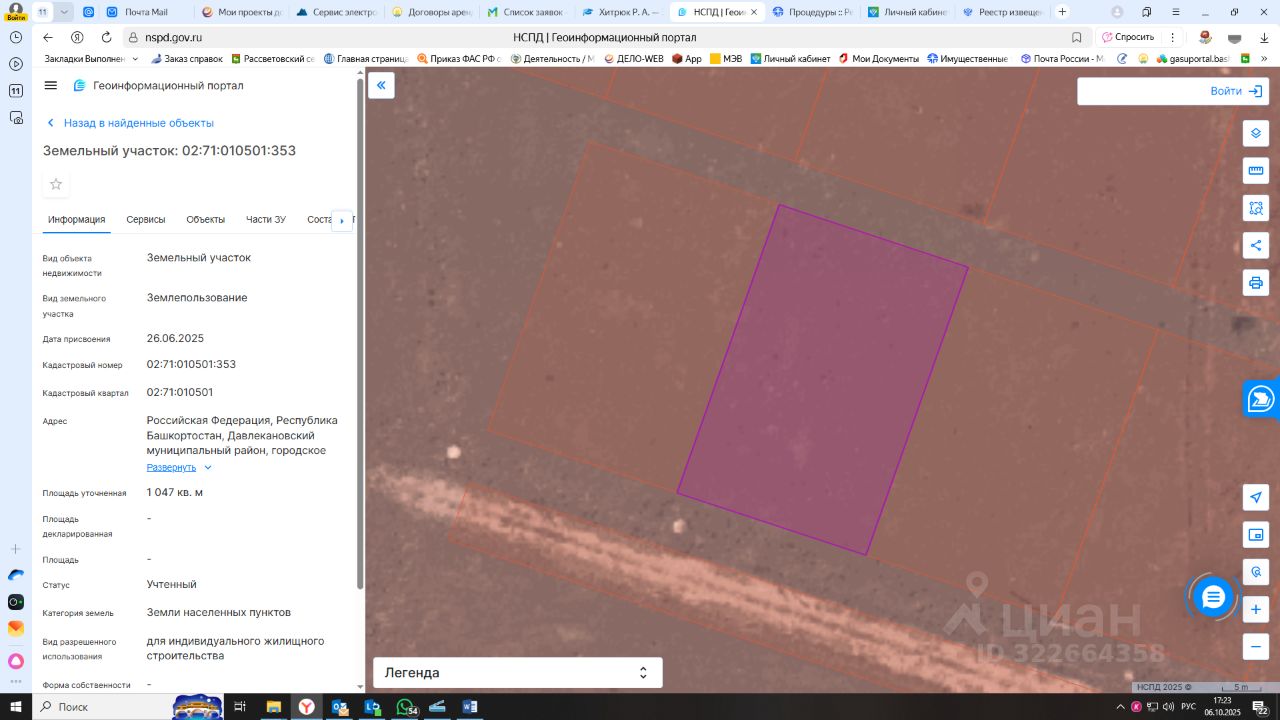This screenshot has width=1280, height=720.
Task: Print the map
Action: point(1256,282)
